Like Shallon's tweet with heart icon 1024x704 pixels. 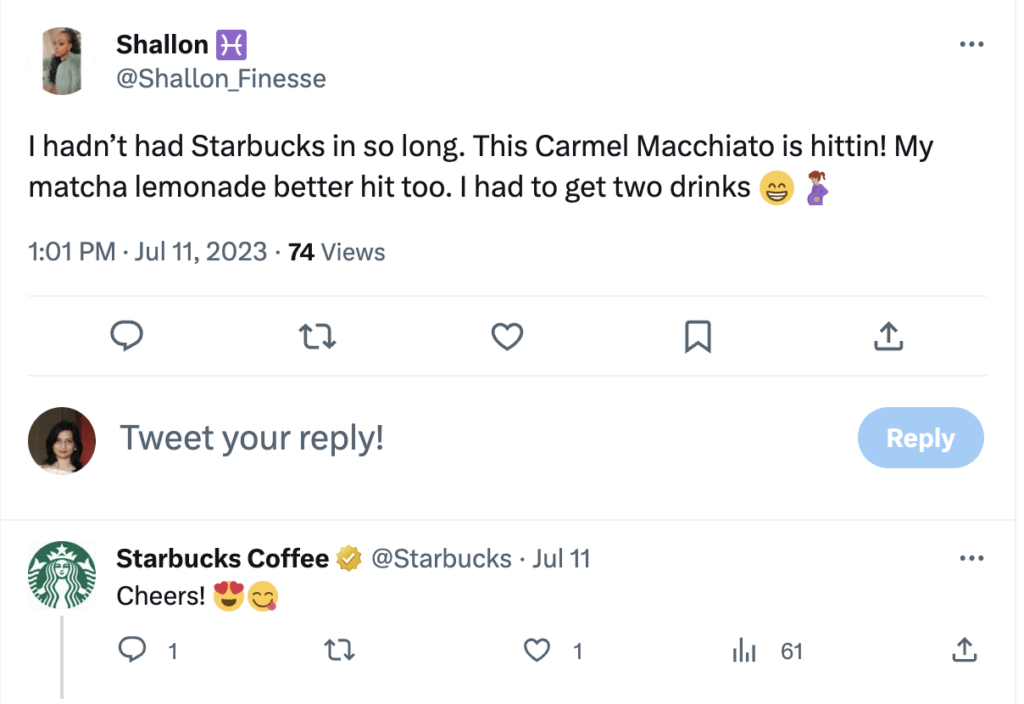pos(508,337)
